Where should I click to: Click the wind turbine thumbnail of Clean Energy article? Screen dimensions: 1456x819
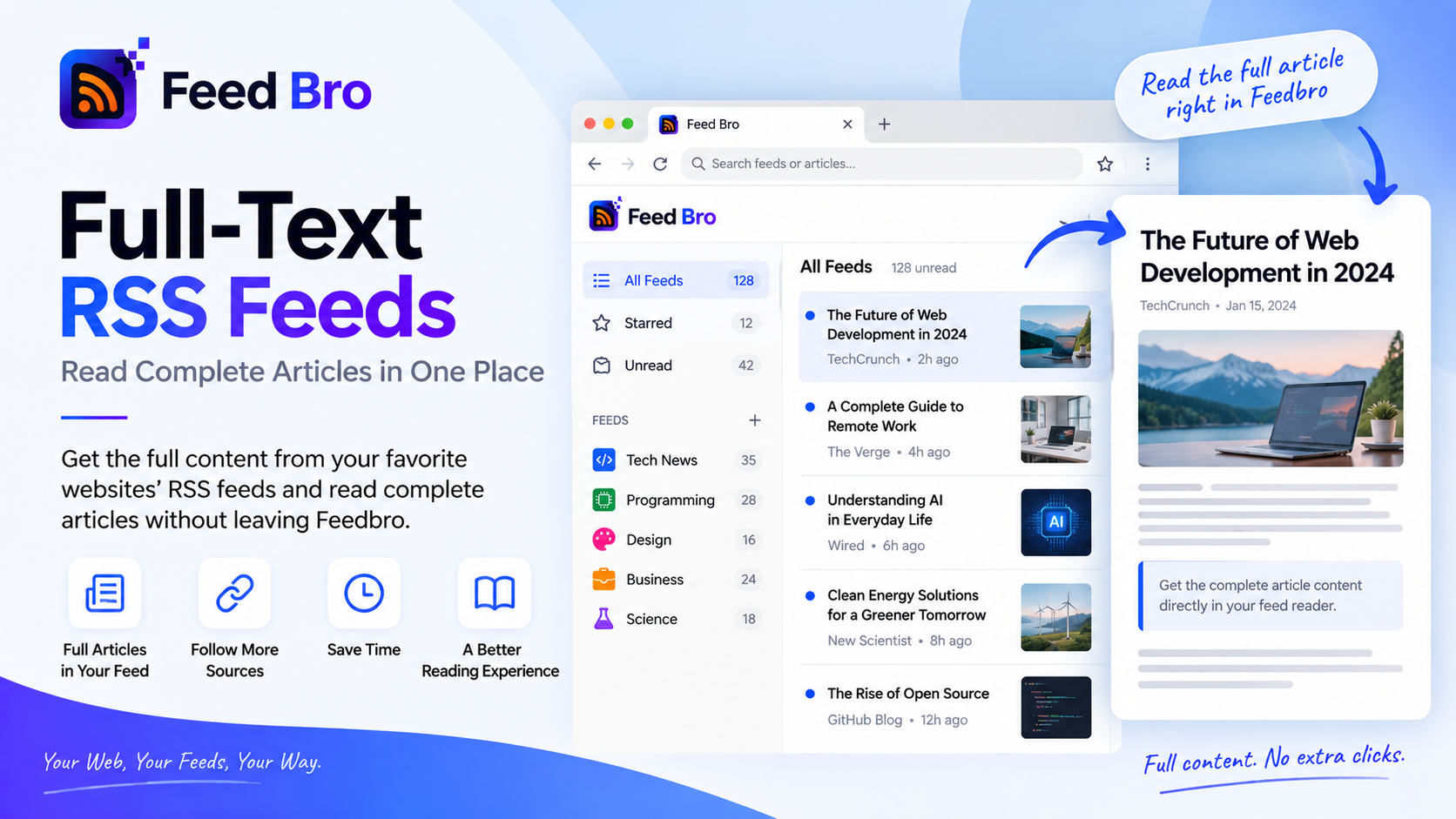coord(1055,617)
